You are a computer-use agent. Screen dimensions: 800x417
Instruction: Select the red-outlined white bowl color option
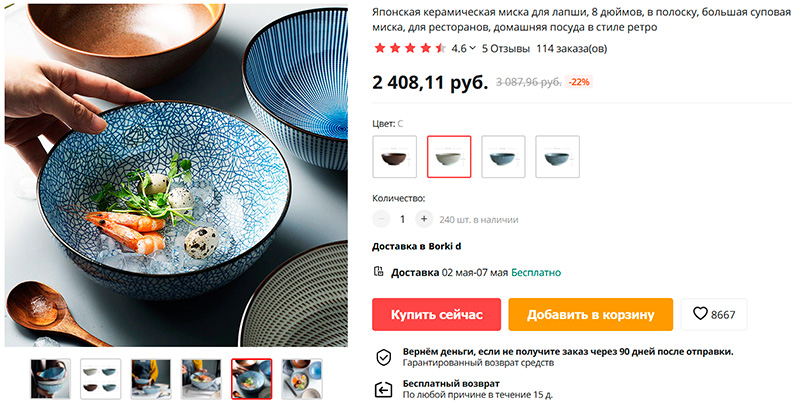[x=449, y=157]
